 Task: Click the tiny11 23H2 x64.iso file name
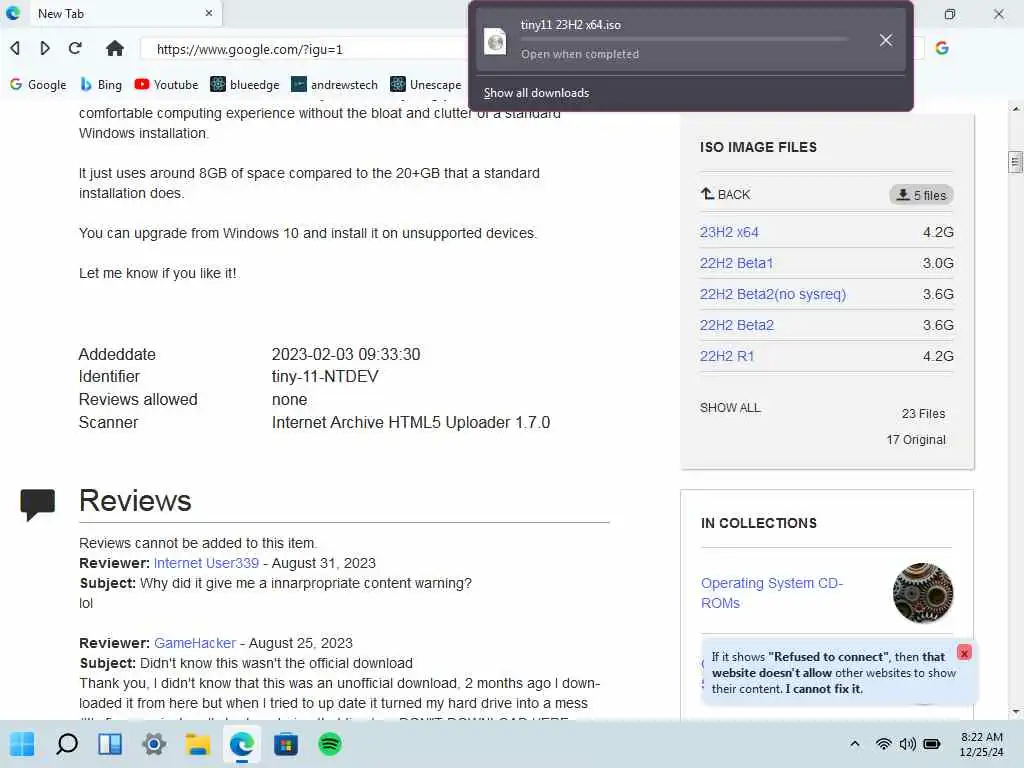570,25
